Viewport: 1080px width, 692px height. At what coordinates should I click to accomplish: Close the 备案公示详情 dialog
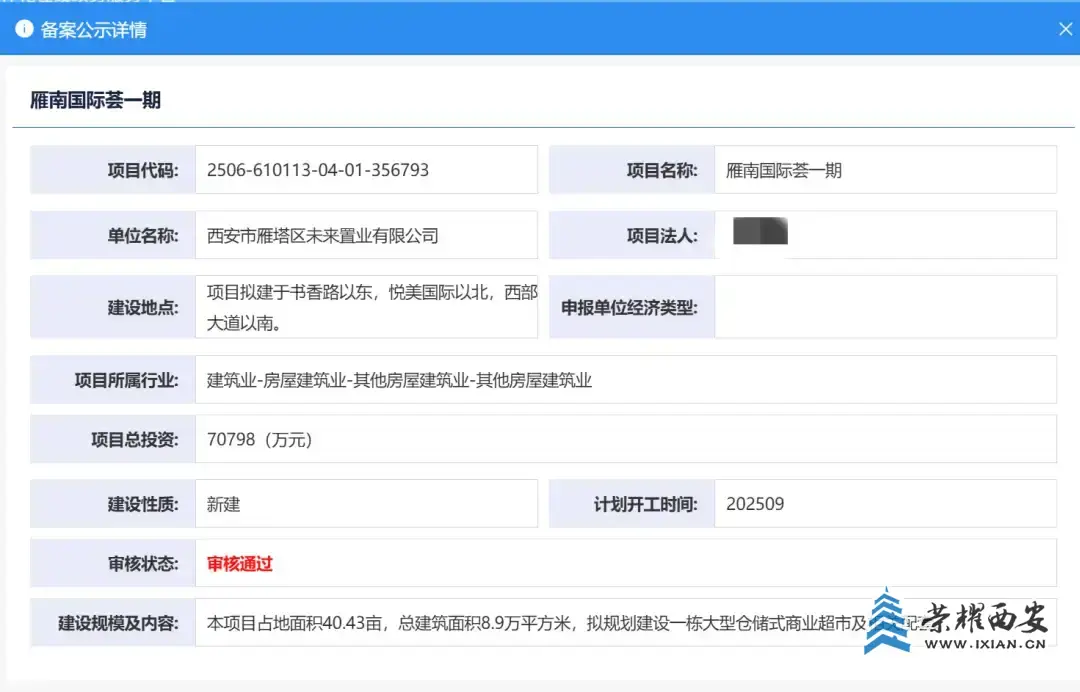1065,30
